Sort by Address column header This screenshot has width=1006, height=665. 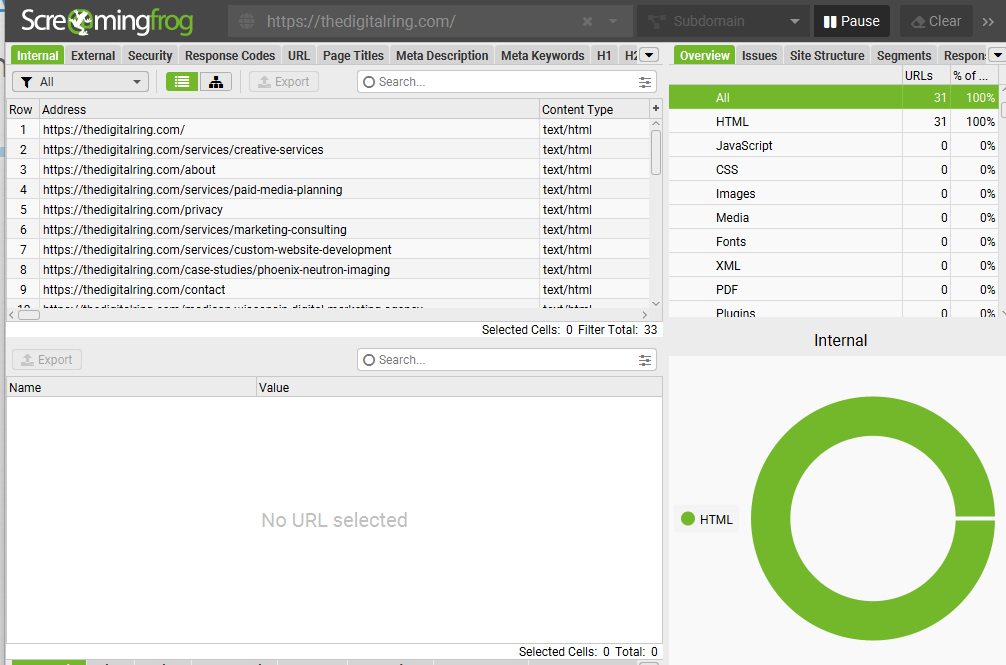pos(289,110)
